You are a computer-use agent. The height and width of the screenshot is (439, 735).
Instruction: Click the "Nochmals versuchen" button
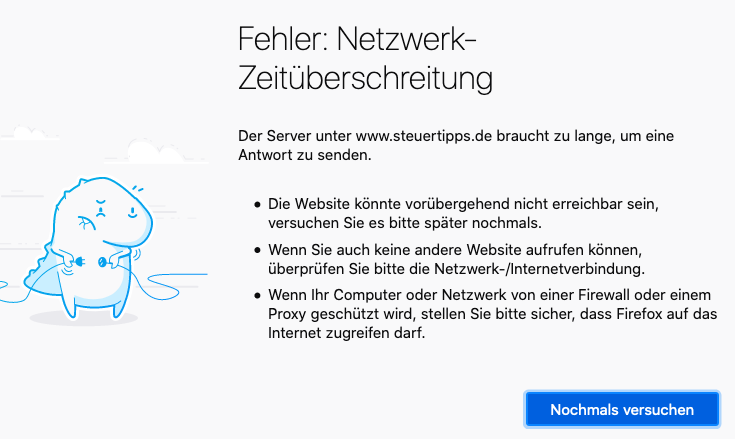point(622,410)
